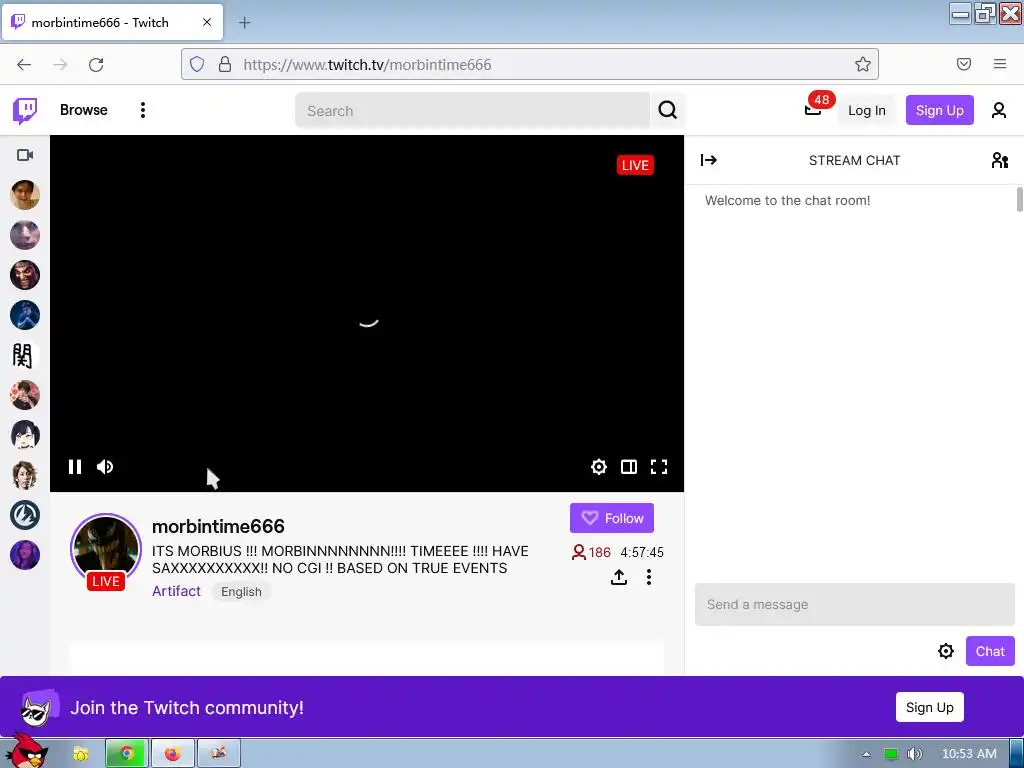Open chat settings gear
This screenshot has width=1024, height=768.
coord(946,651)
